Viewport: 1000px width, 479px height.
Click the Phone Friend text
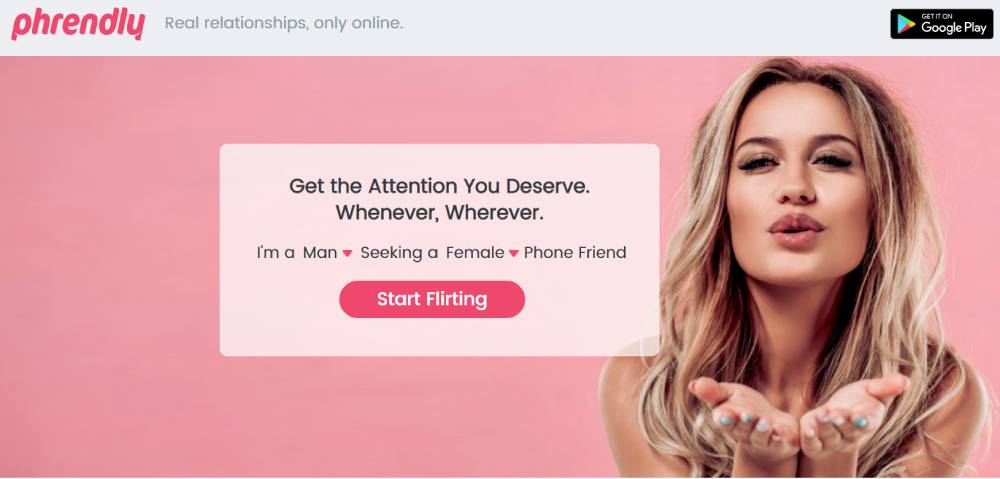pyautogui.click(x=575, y=253)
